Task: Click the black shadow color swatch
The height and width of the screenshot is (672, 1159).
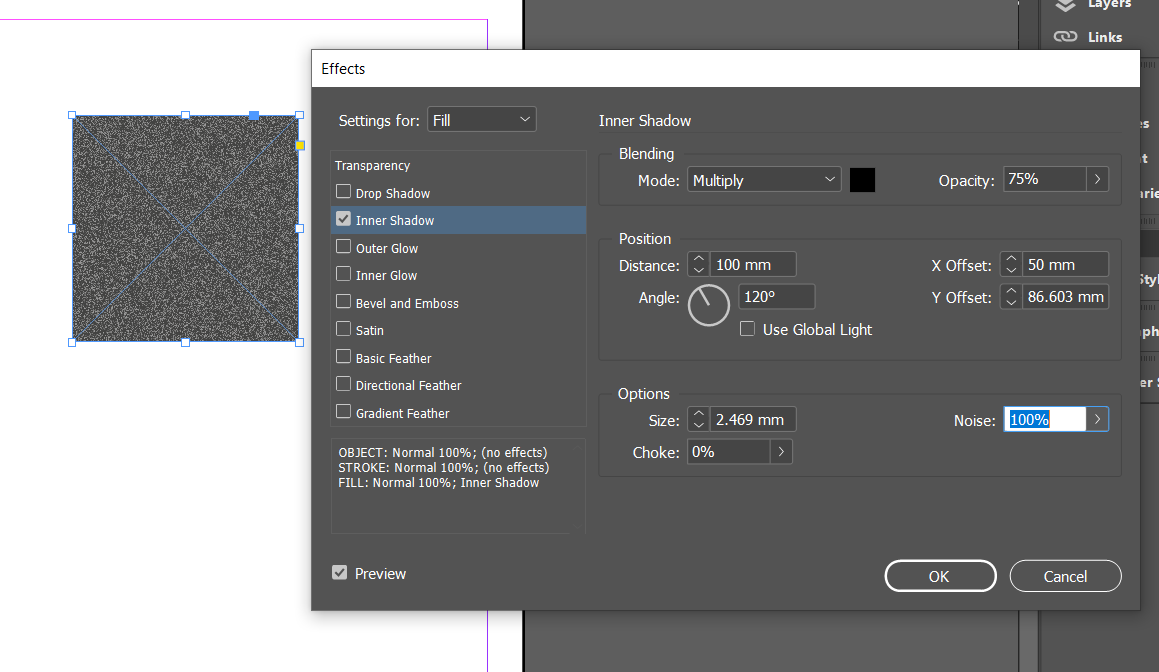Action: [861, 179]
